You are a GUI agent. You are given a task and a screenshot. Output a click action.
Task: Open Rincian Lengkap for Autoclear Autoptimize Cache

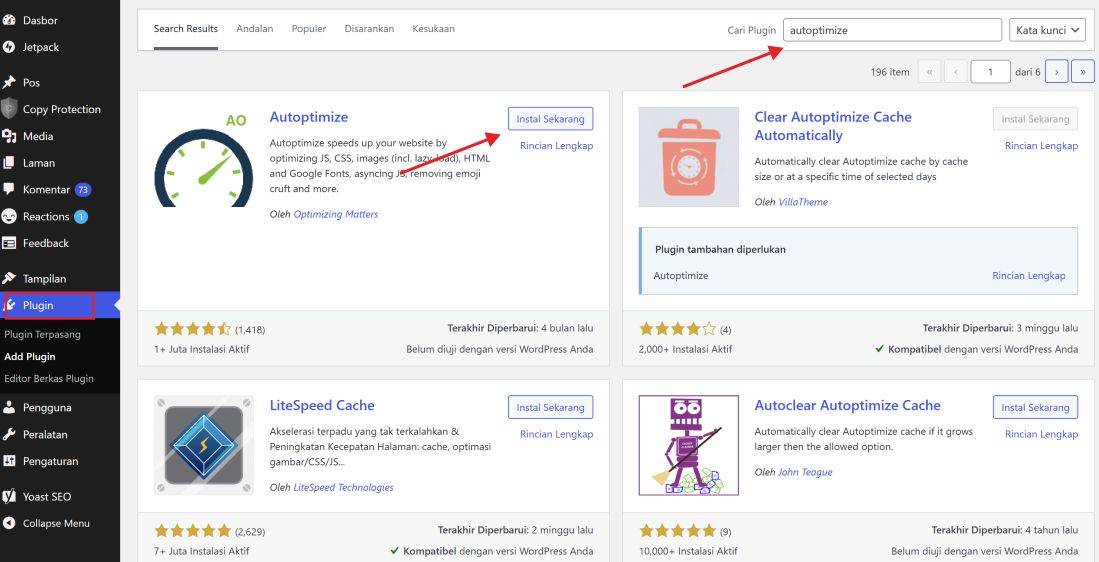click(1042, 434)
